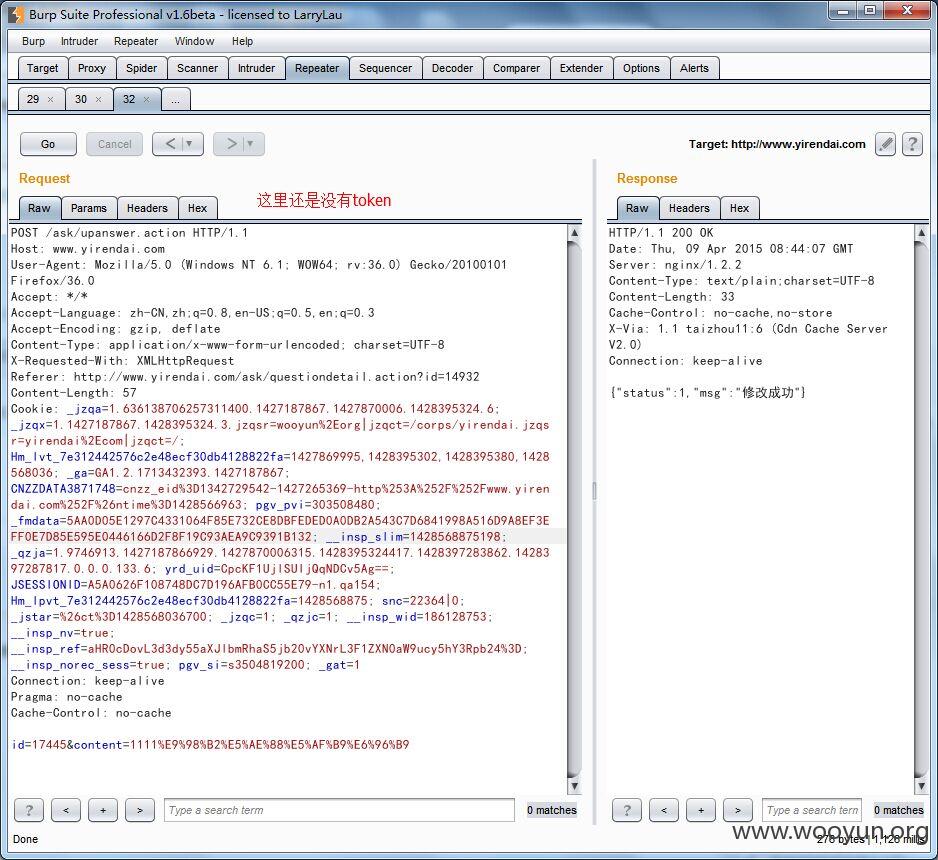Viewport: 938px width, 860px height.
Task: Go to next match in response search
Action: 738,810
